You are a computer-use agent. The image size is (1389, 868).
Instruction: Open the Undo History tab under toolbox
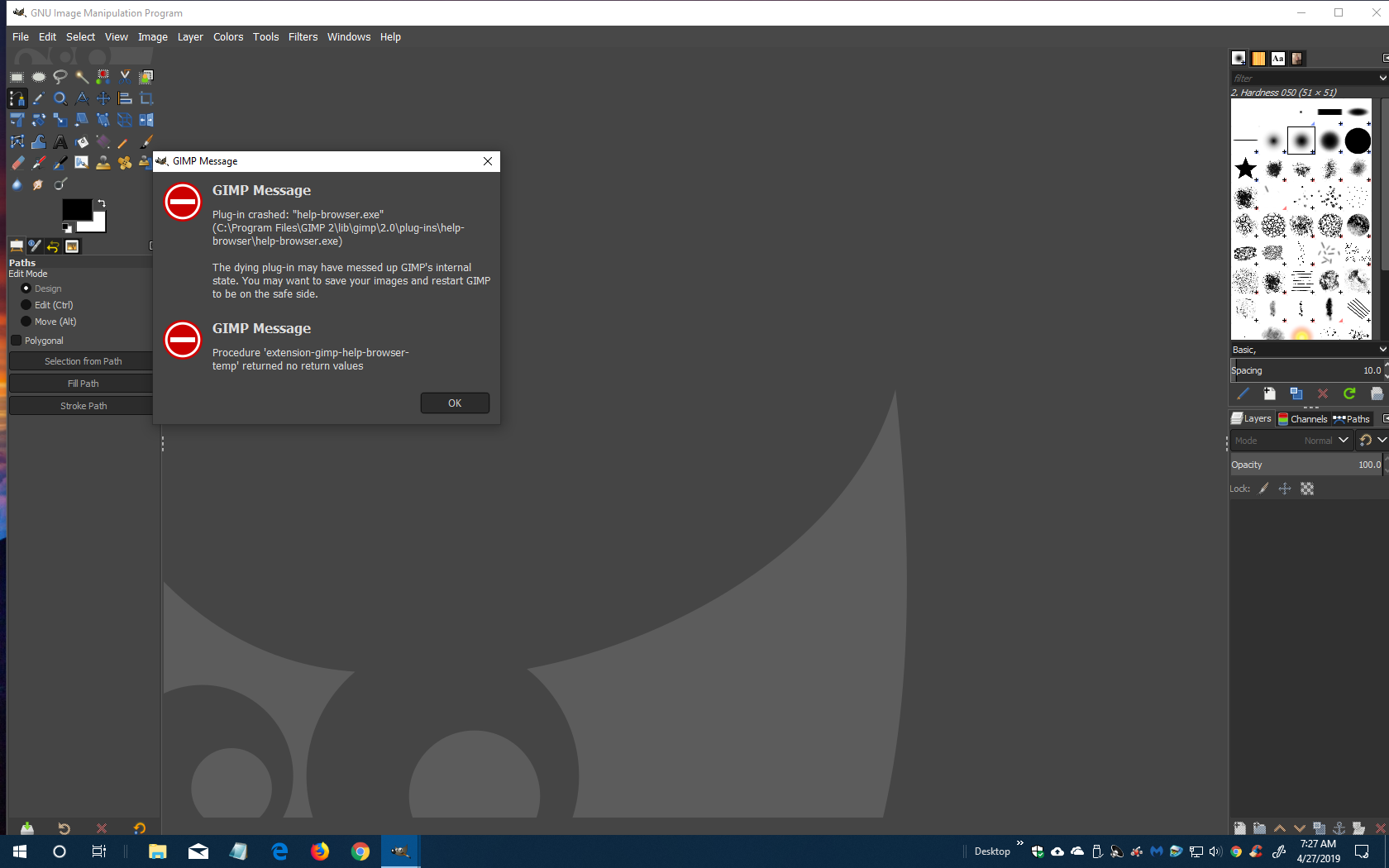(53, 246)
